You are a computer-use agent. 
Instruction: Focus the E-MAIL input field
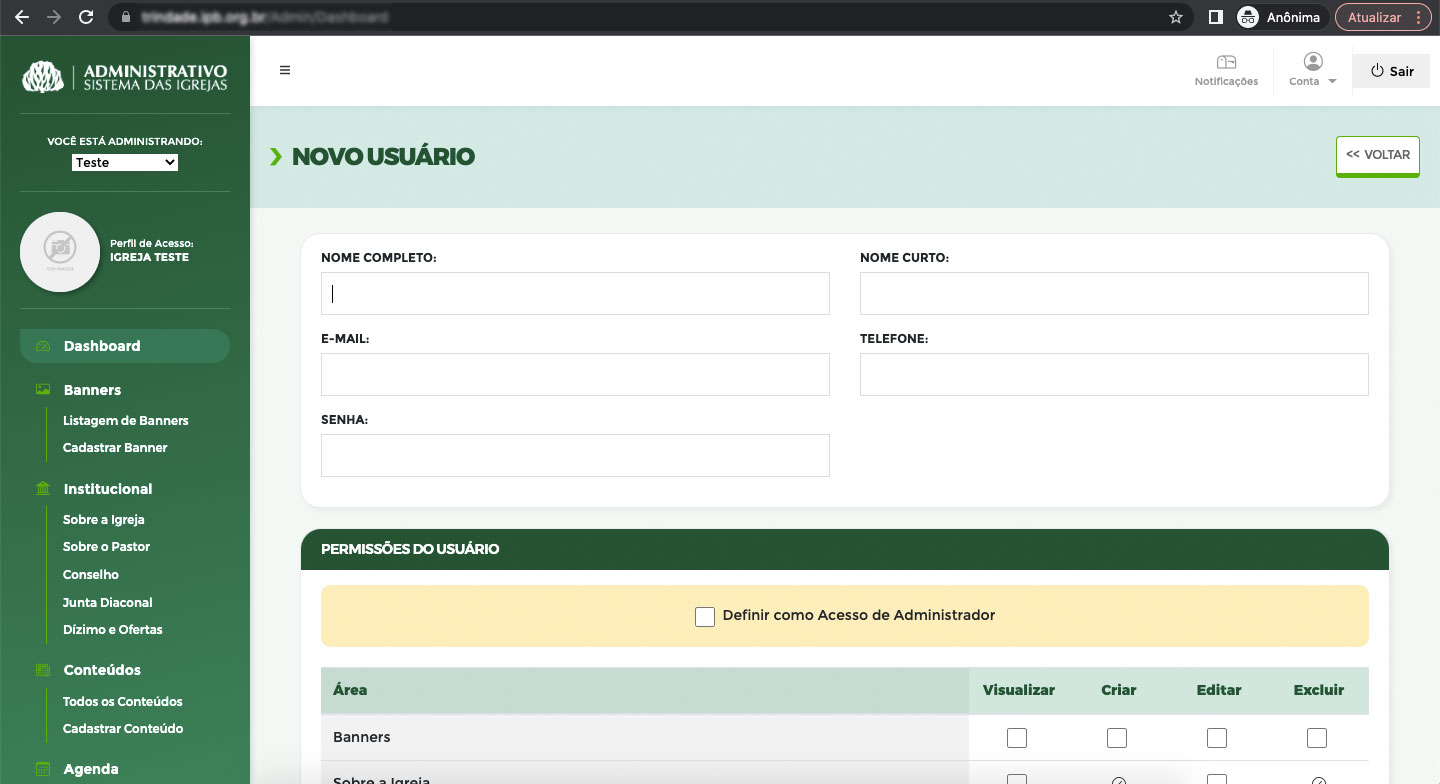575,375
